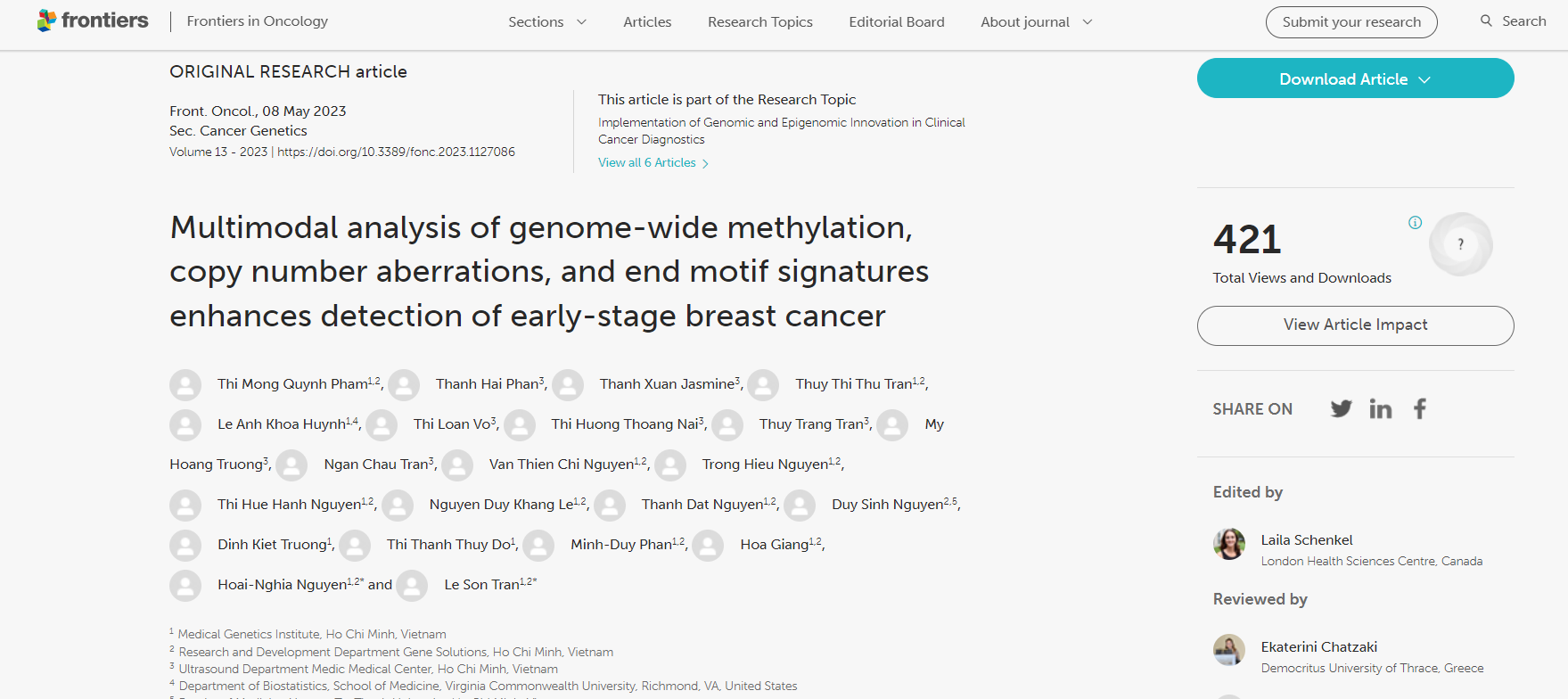Viewport: 1568px width, 699px height.
Task: Share the article on LinkedIn
Action: click(x=1380, y=408)
